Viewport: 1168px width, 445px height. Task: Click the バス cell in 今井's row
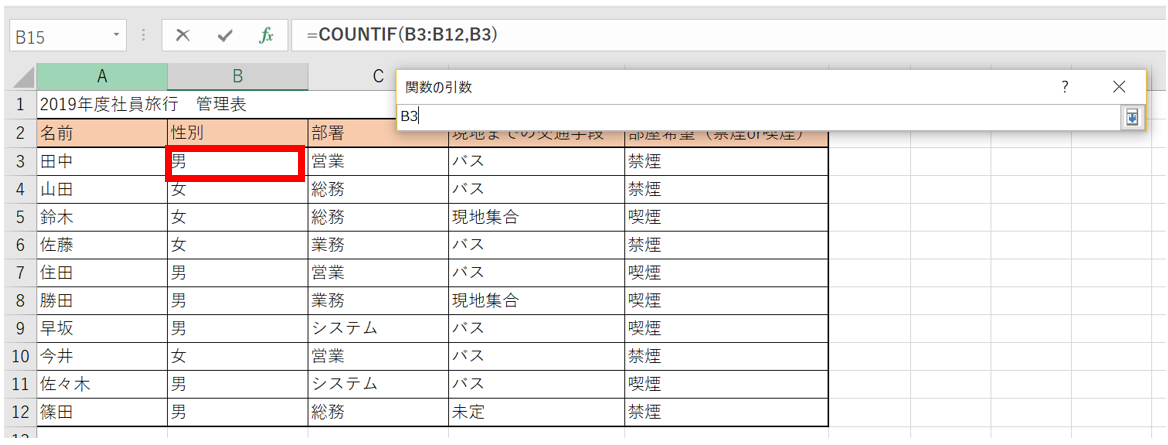(x=536, y=356)
